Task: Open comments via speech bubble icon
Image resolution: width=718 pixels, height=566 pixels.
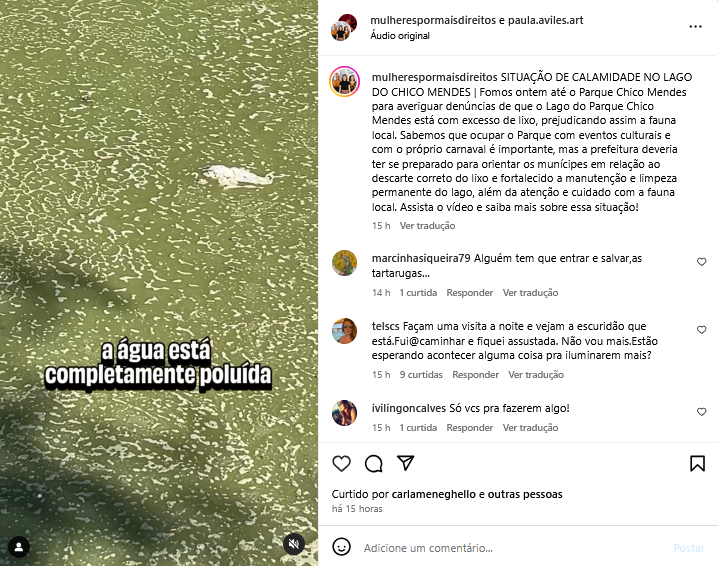Action: point(374,463)
